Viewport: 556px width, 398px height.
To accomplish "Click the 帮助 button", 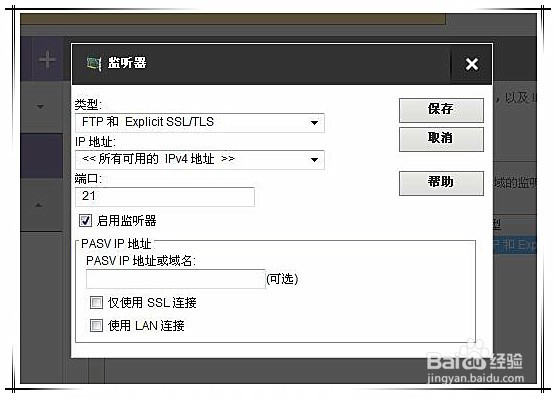I will (x=441, y=183).
